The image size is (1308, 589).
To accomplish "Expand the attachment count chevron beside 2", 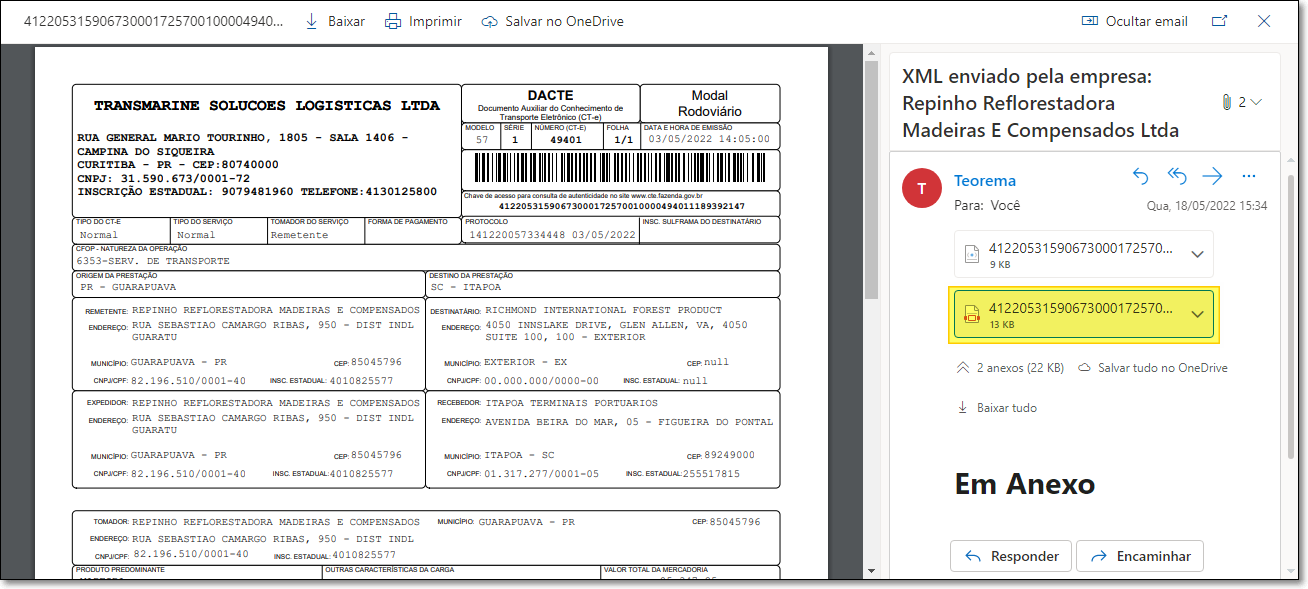I will 1257,102.
